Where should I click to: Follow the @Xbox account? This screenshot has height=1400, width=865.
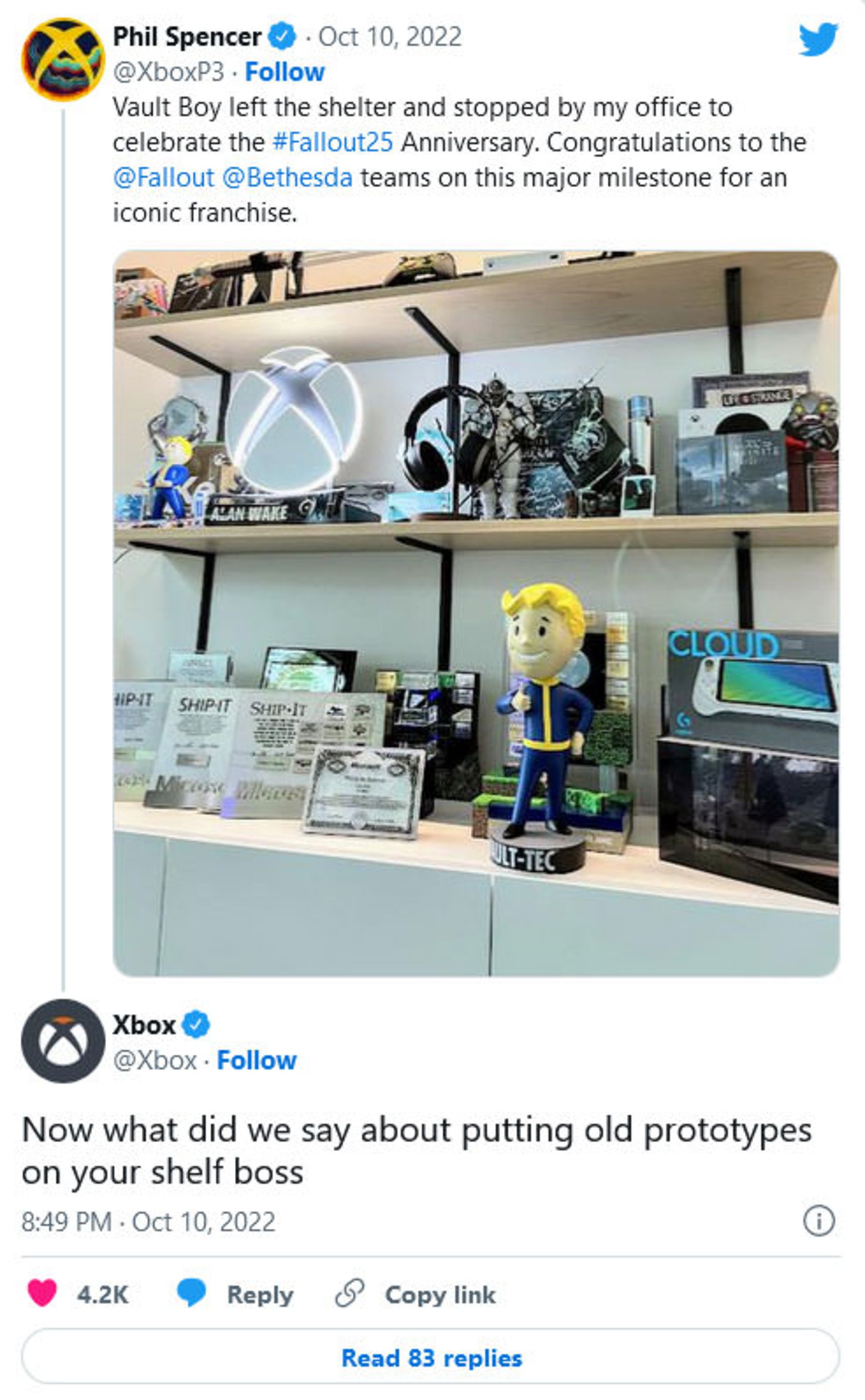point(256,1060)
